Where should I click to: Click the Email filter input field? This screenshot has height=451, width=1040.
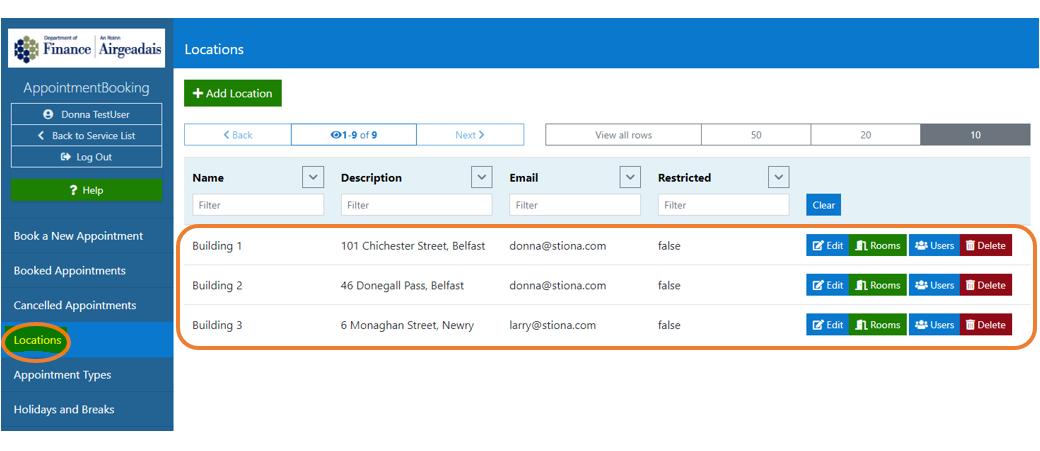tap(574, 205)
